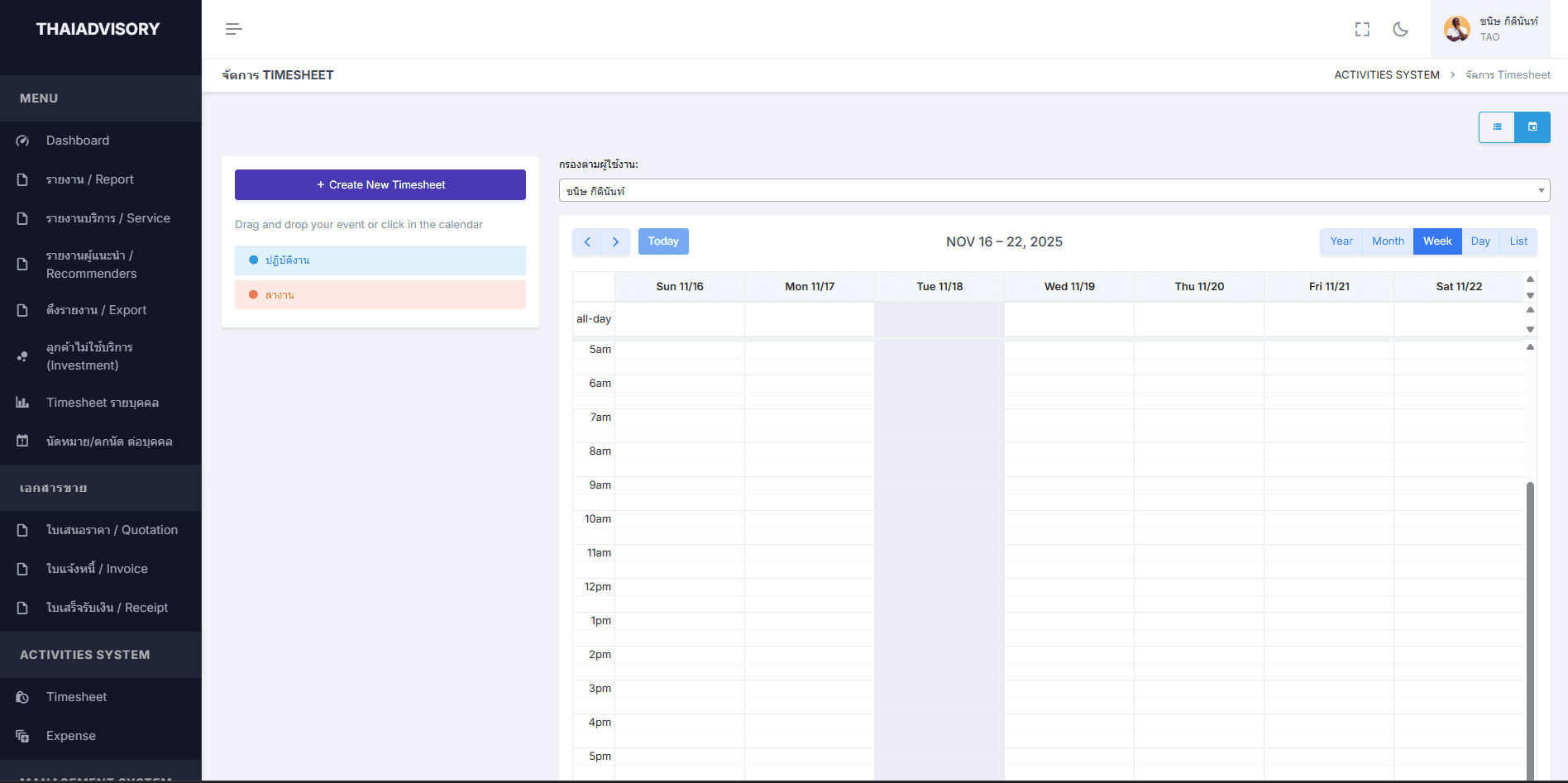Click the Timesheet รายบุคคล chart icon

tap(22, 403)
